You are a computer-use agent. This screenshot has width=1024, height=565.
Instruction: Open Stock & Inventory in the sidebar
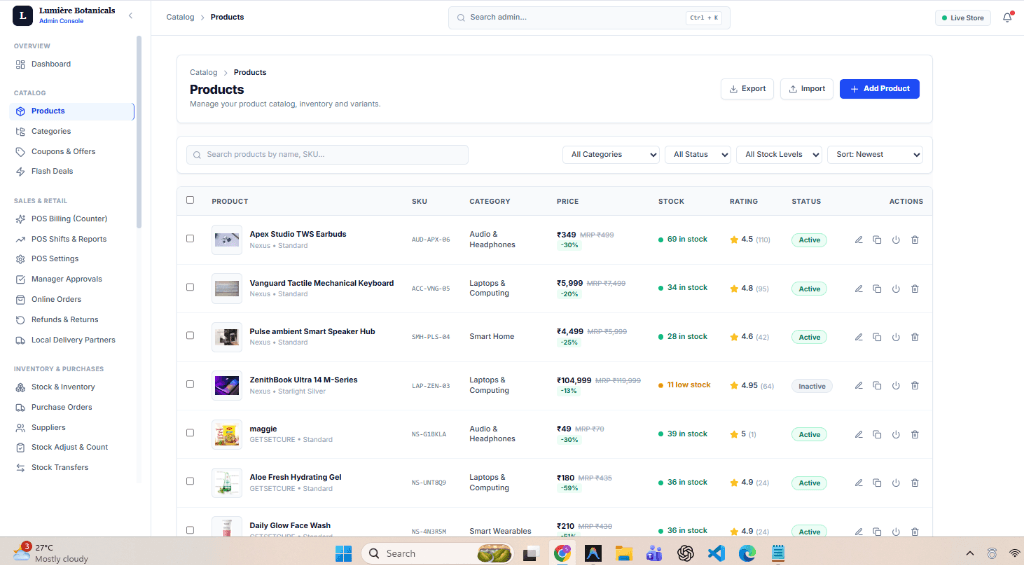[x=72, y=387]
